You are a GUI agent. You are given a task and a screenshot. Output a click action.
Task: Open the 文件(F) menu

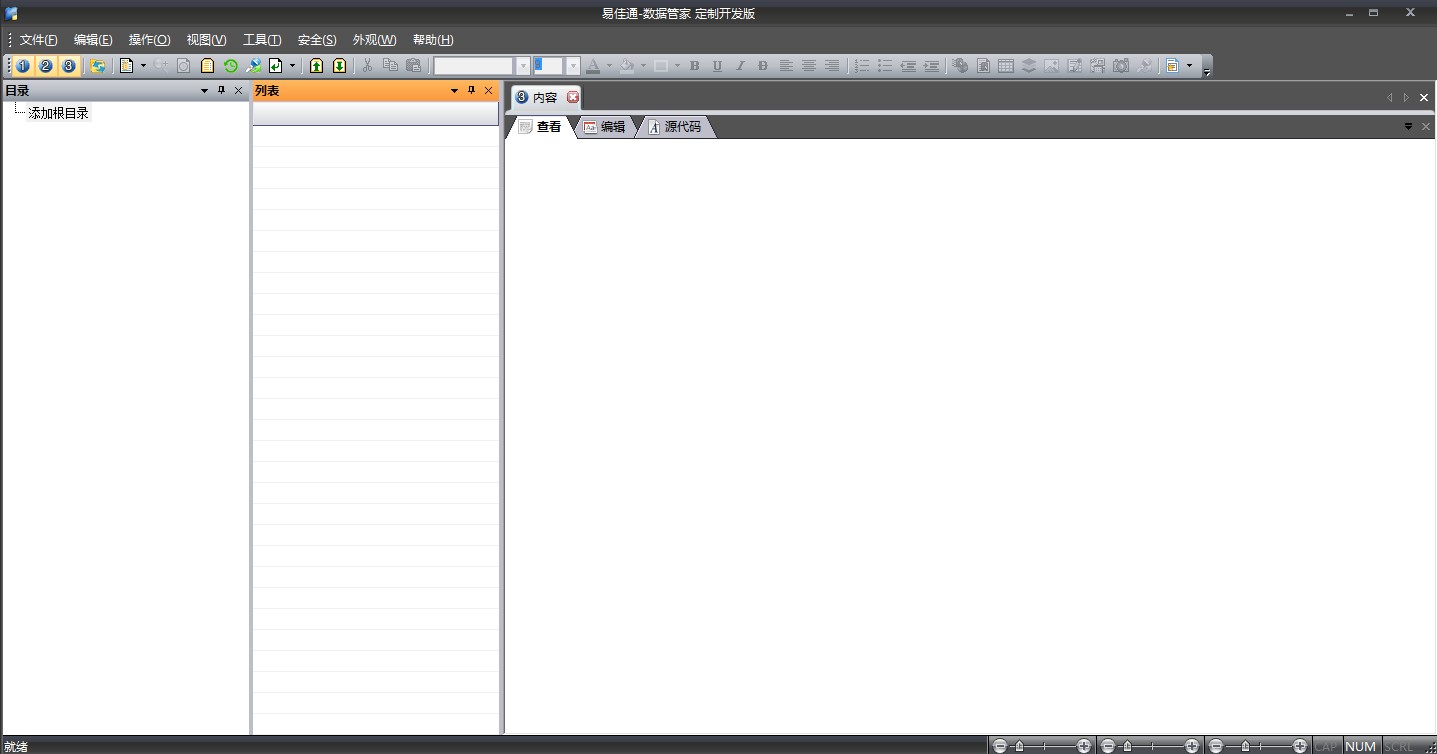[x=38, y=40]
